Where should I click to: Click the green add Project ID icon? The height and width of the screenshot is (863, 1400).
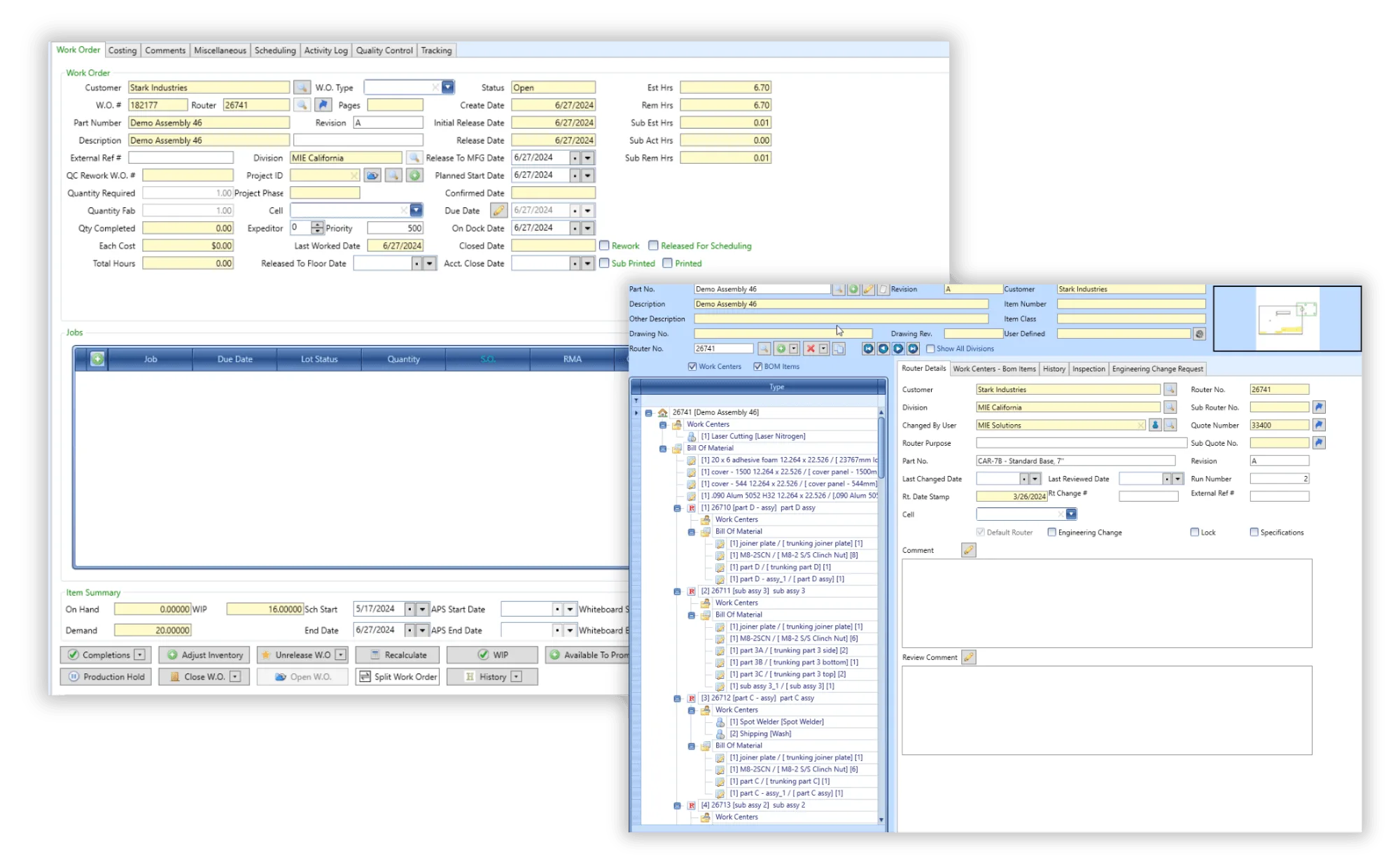pos(415,175)
